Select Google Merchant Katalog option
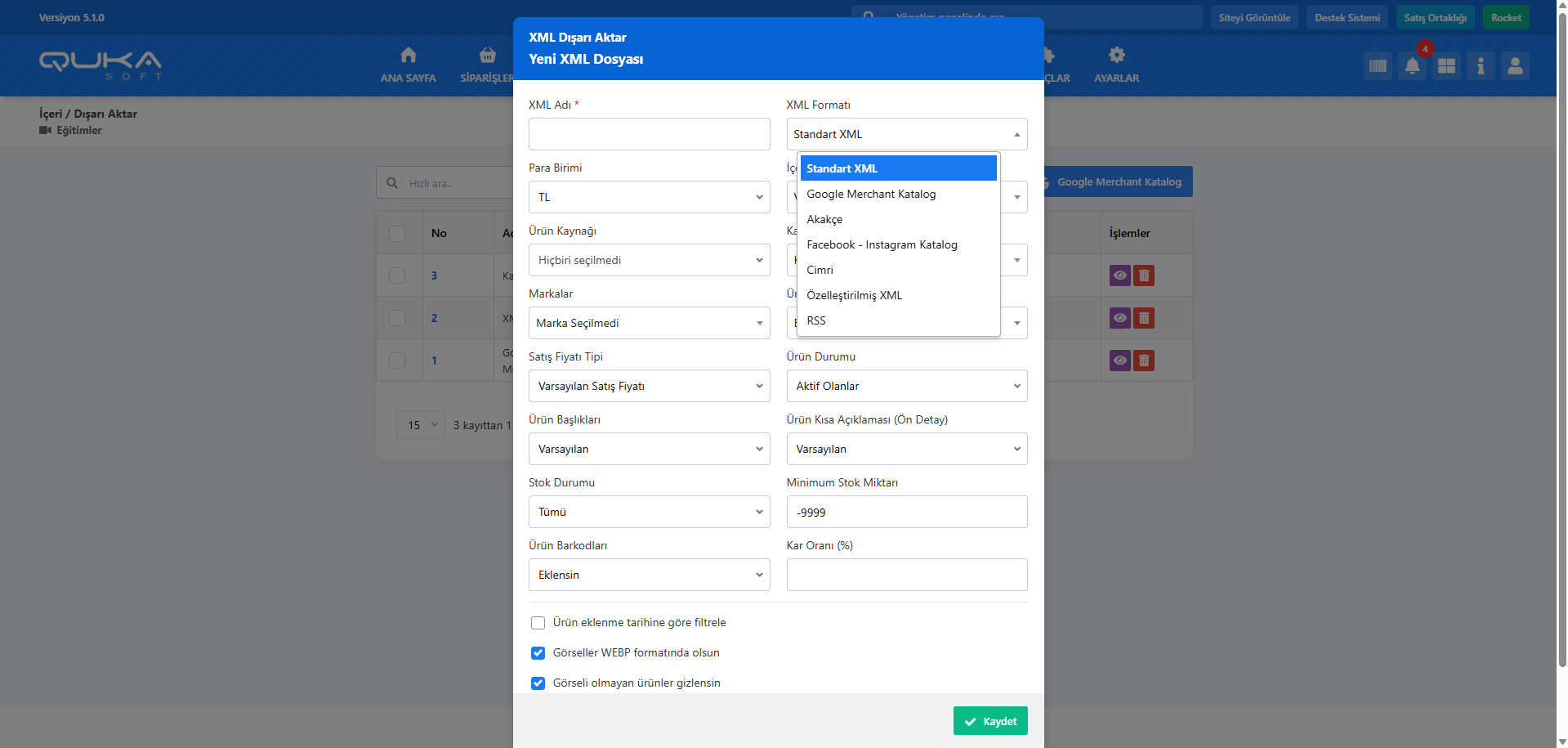Screen dimensions: 1568x748 pyautogui.click(x=871, y=194)
